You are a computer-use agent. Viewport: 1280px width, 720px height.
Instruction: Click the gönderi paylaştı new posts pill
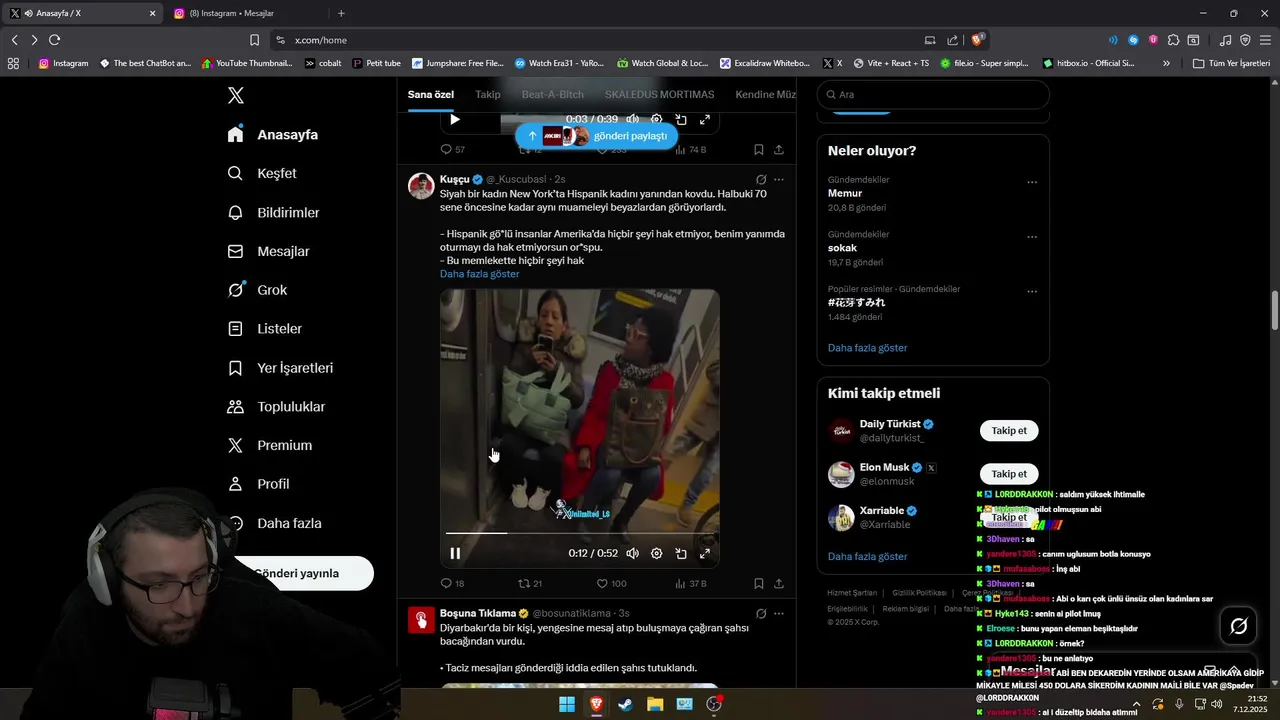(x=597, y=135)
